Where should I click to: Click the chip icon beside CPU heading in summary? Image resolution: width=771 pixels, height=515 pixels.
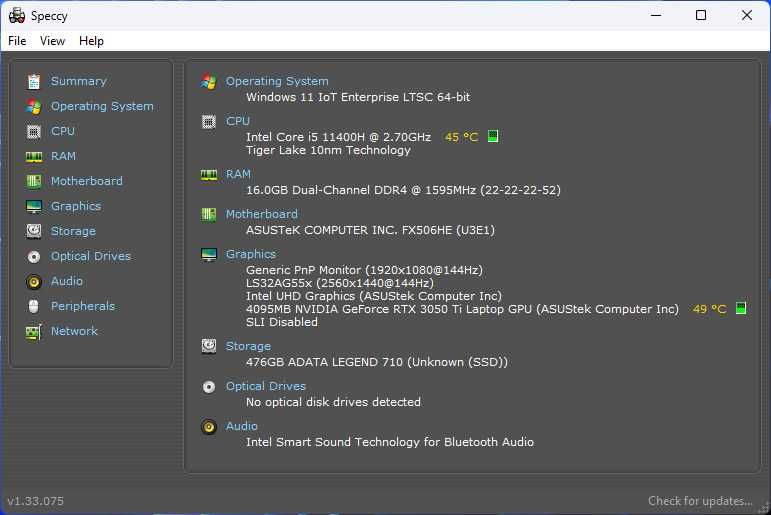(x=209, y=121)
